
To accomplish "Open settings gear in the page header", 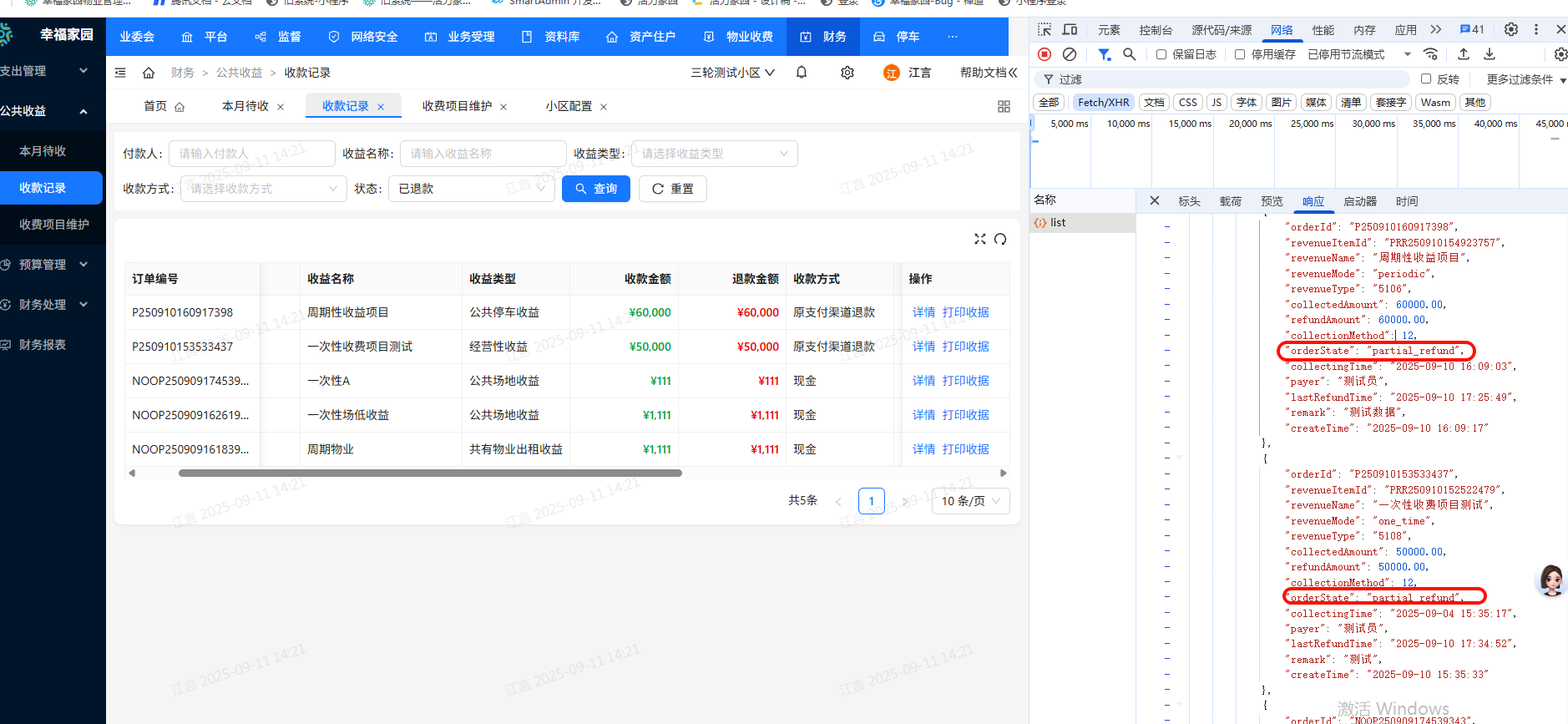I will (x=847, y=73).
